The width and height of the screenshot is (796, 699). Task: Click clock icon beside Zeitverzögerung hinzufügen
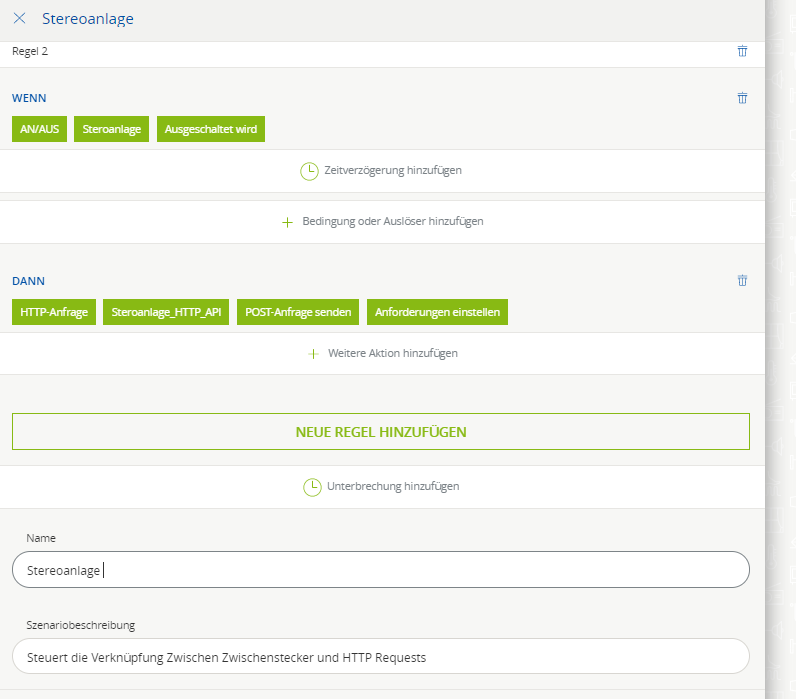click(309, 171)
